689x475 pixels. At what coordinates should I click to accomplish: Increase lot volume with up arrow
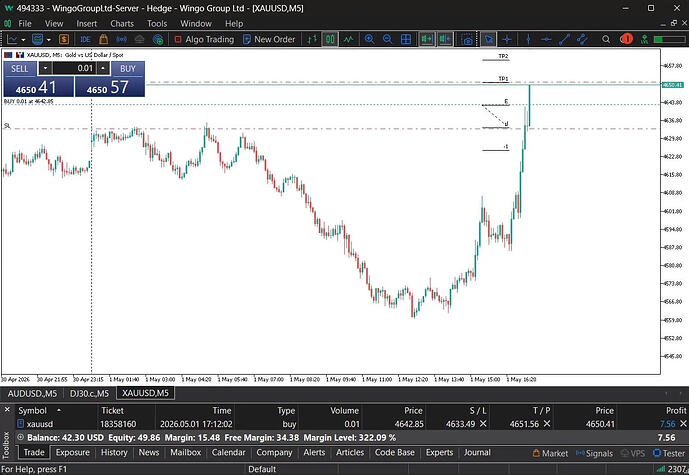(x=103, y=69)
